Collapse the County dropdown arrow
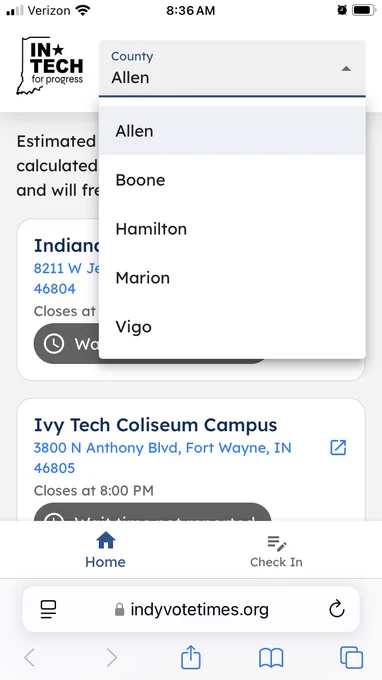 click(x=346, y=69)
